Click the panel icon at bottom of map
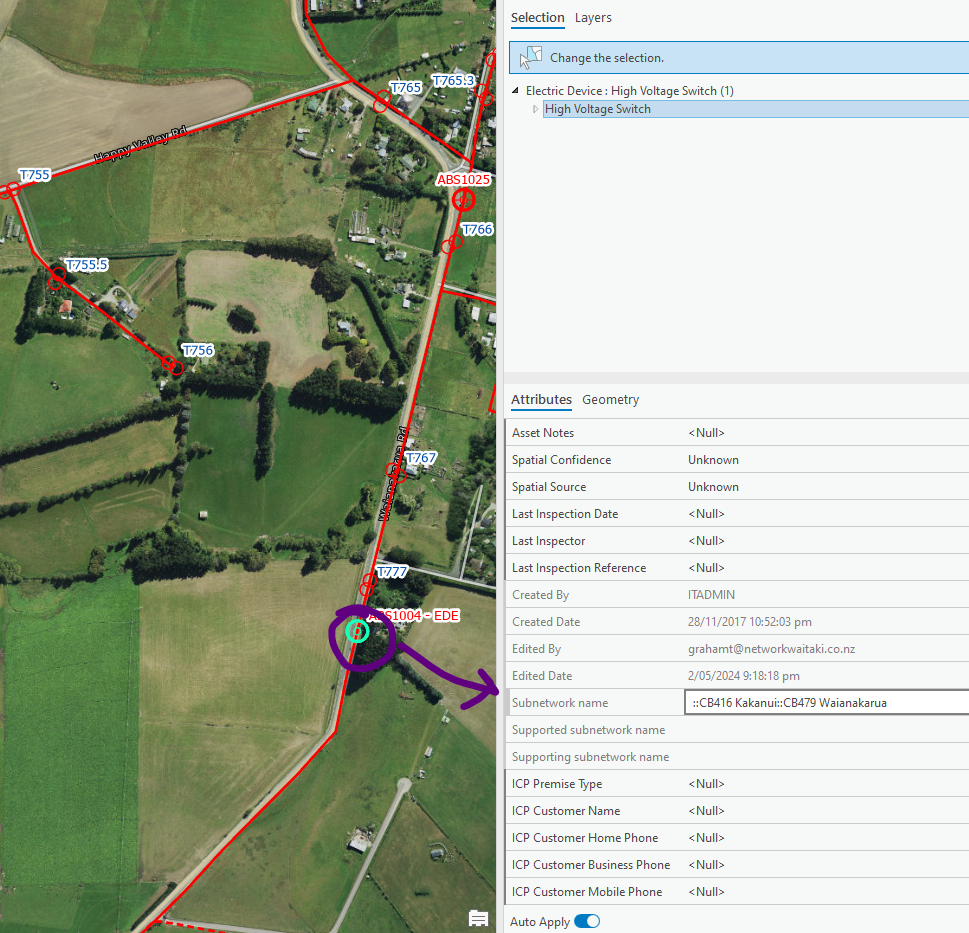Image resolution: width=969 pixels, height=933 pixels. point(478,917)
